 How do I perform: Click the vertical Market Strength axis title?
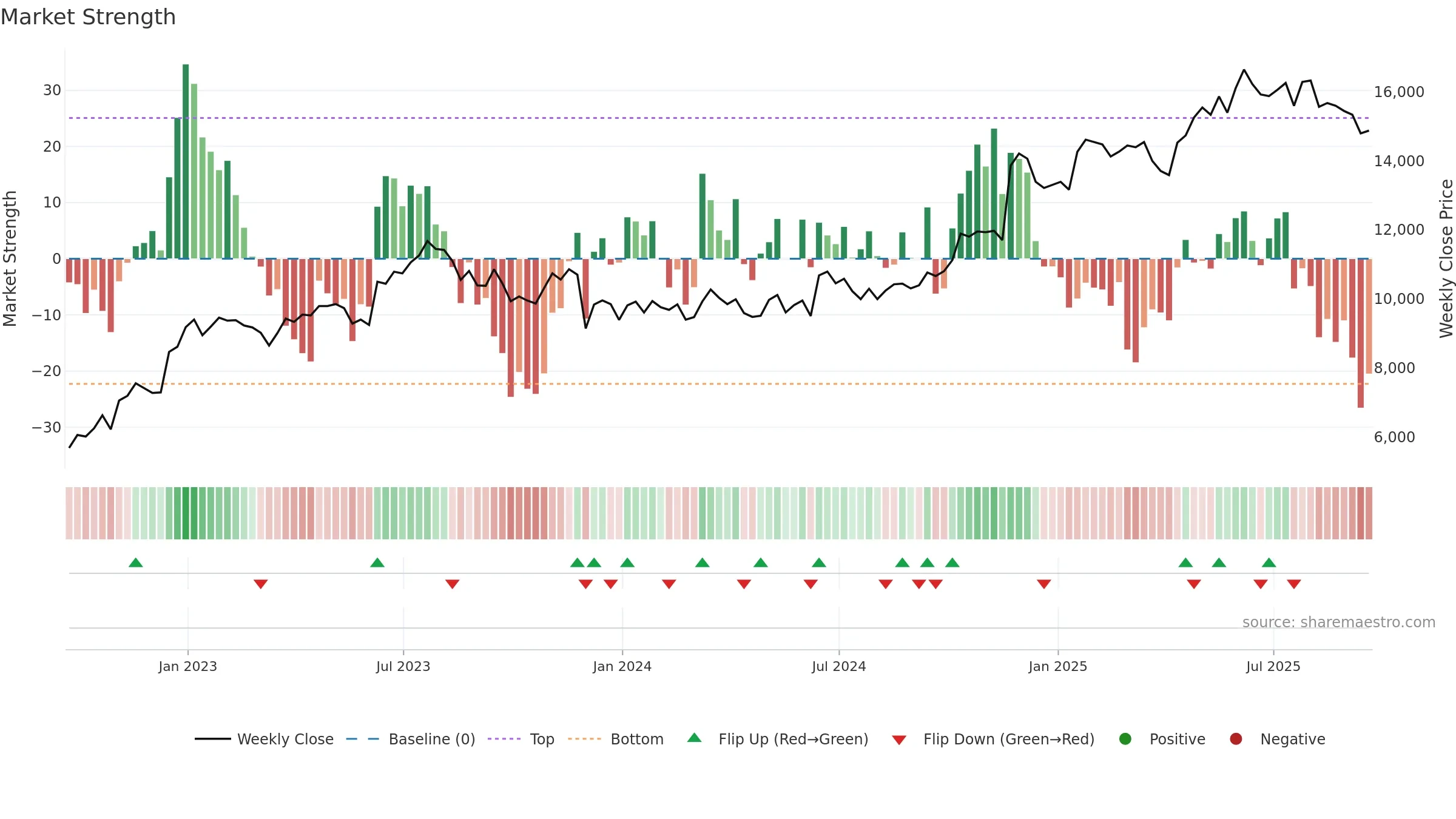pos(10,258)
